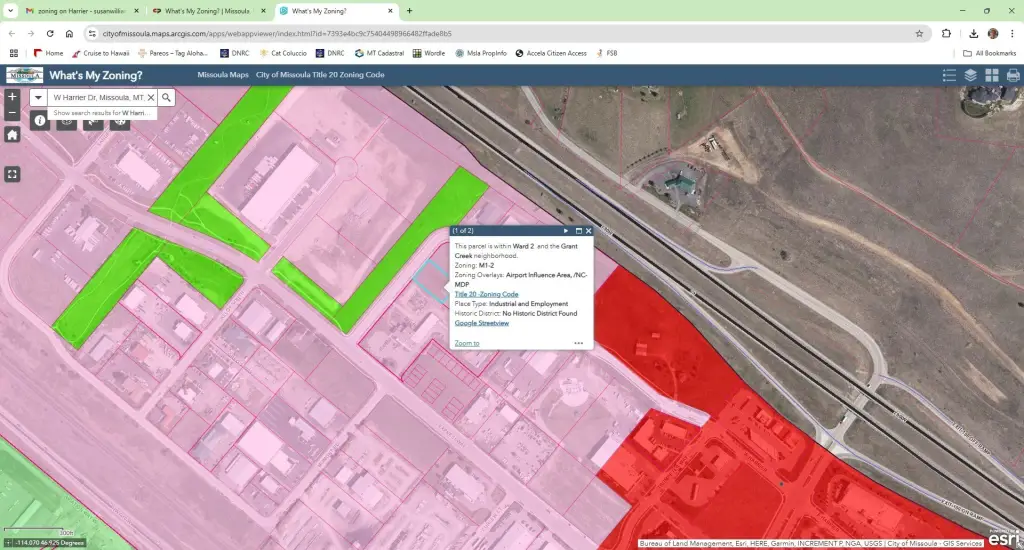Screen dimensions: 1024x550
Task: Click the Print widget icon
Action: 1013,75
